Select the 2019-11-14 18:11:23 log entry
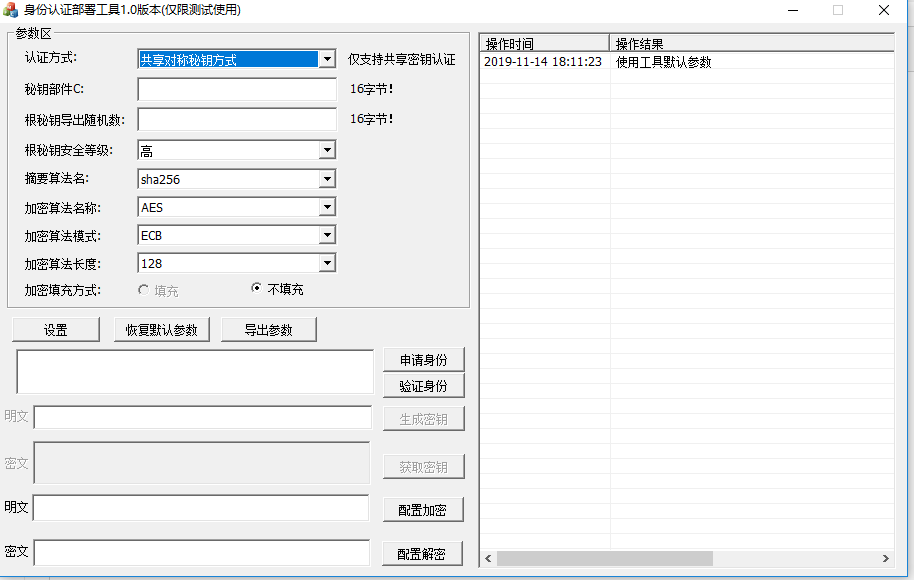Image resolution: width=914 pixels, height=580 pixels. tap(543, 62)
